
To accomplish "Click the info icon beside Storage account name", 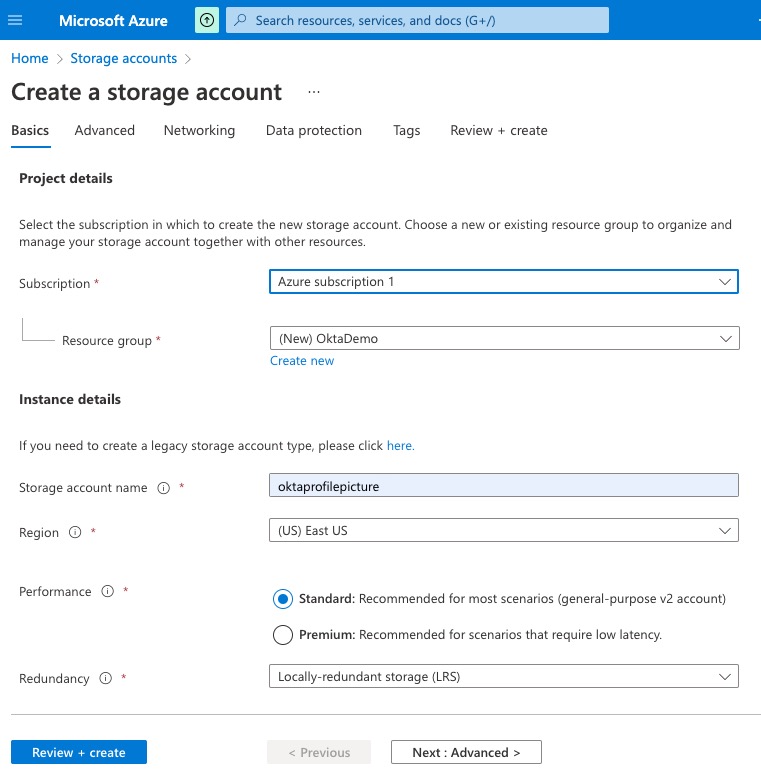I will 163,488.
